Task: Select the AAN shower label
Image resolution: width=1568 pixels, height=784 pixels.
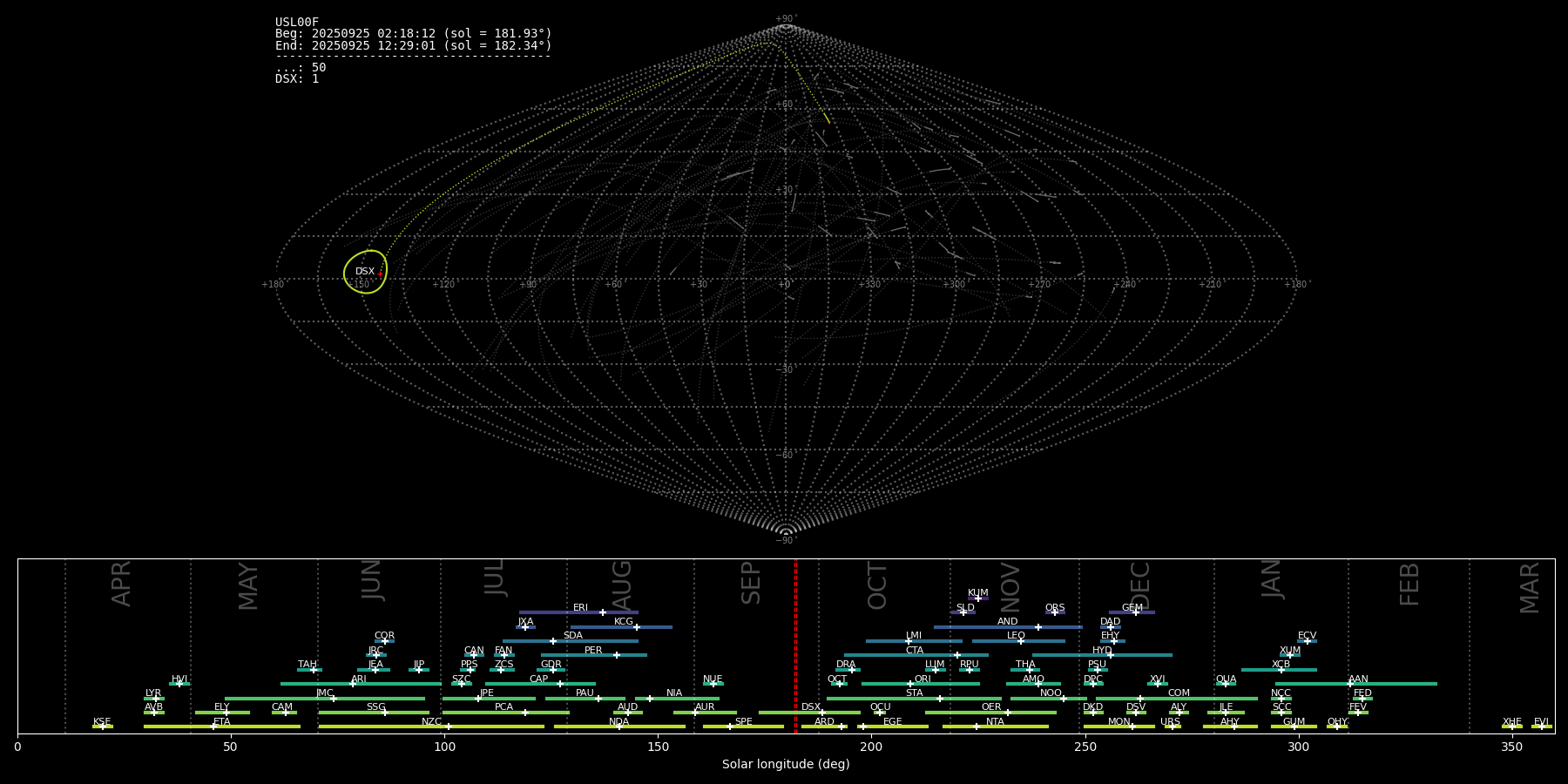Action: pyautogui.click(x=1358, y=679)
